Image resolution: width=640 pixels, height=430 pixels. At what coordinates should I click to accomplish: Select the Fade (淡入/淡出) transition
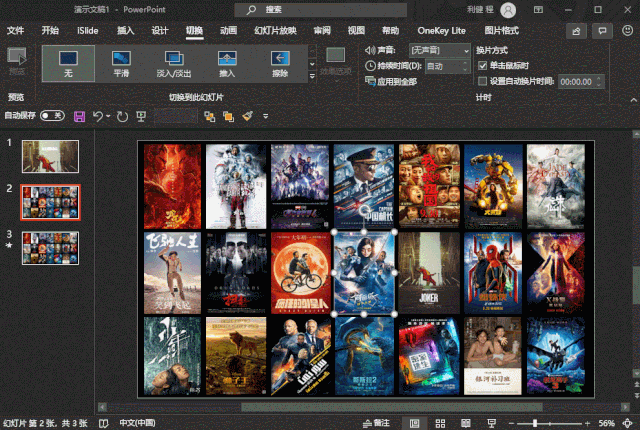click(x=174, y=64)
